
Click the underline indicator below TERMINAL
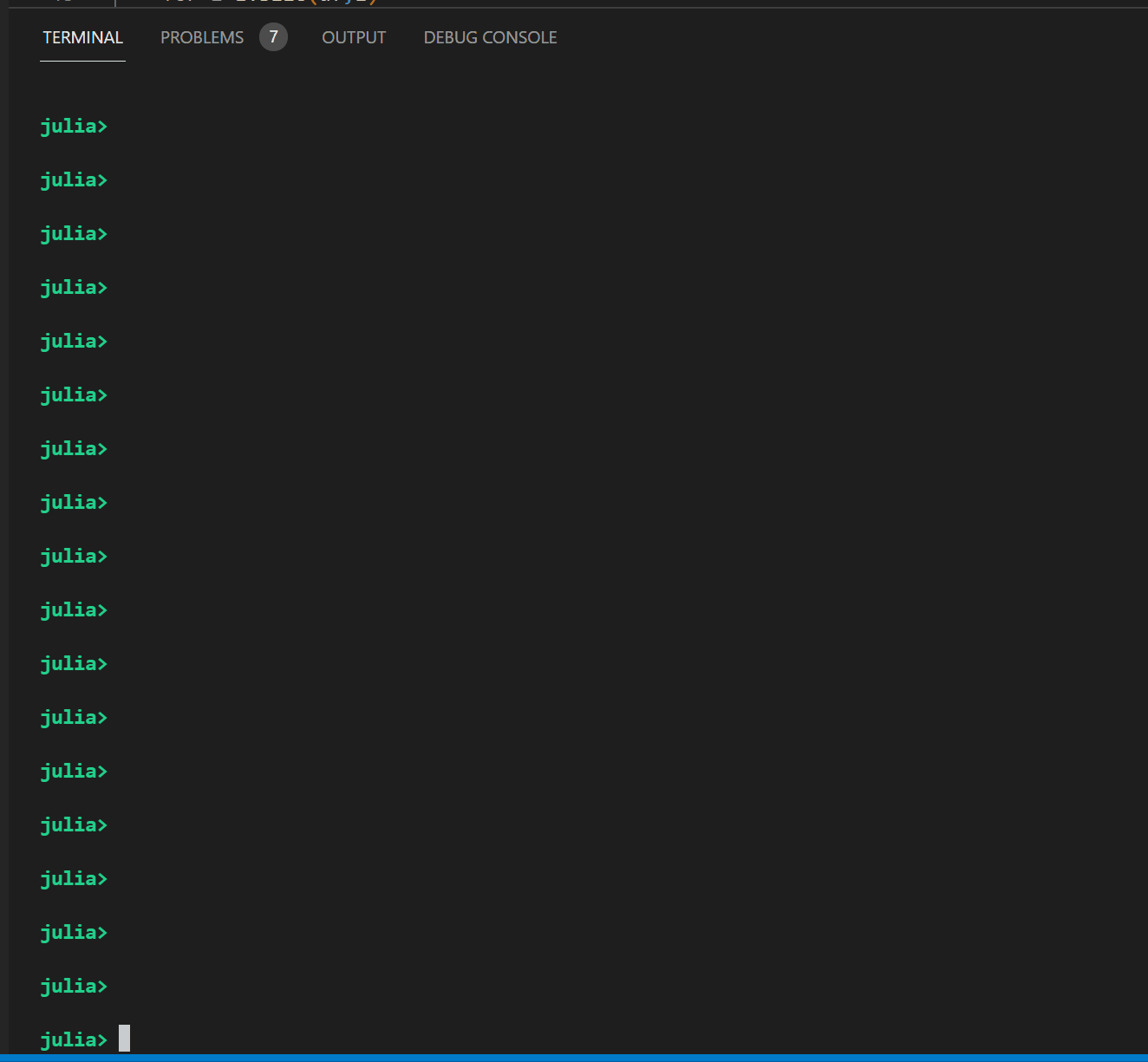(x=82, y=61)
